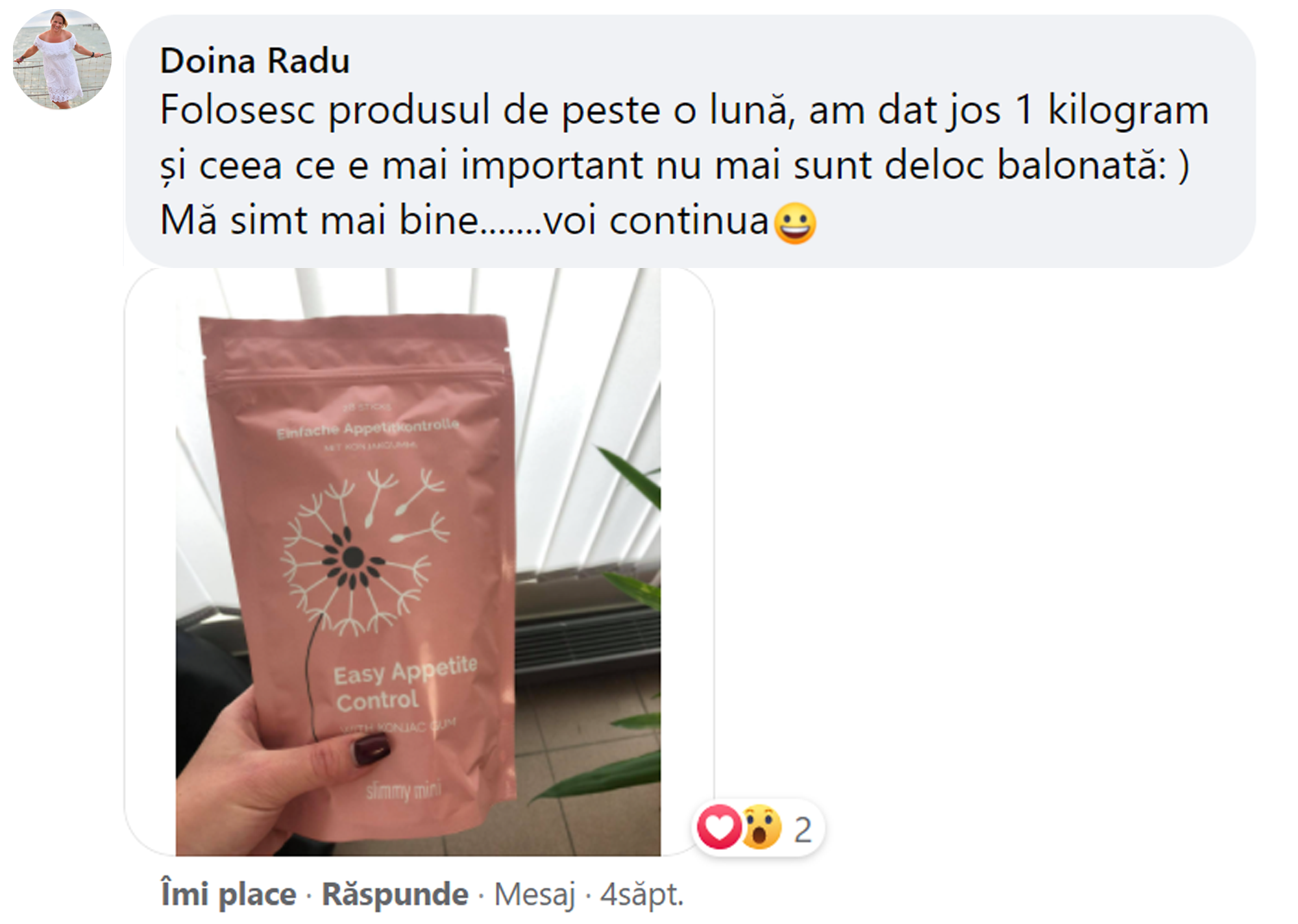1298x924 pixels.
Task: Click 'Einfache Appetitkontrolle' text on the pouch
Action: [368, 428]
